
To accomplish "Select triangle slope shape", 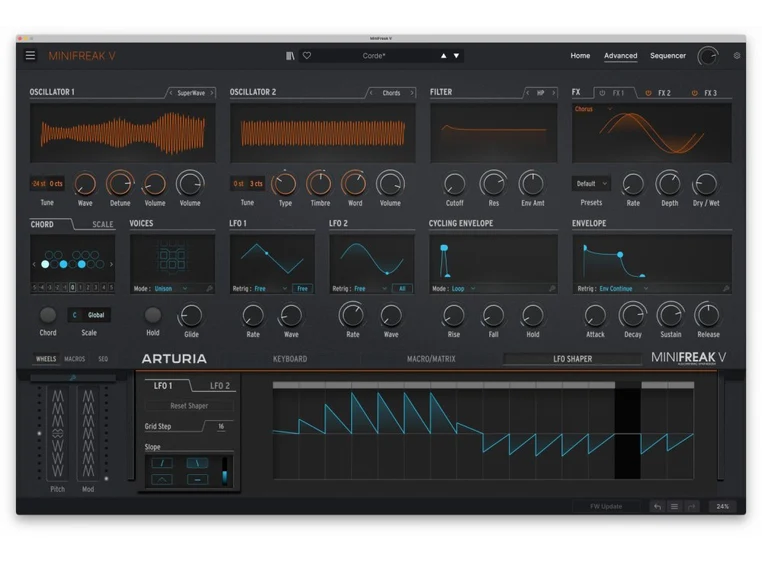I will coord(162,480).
